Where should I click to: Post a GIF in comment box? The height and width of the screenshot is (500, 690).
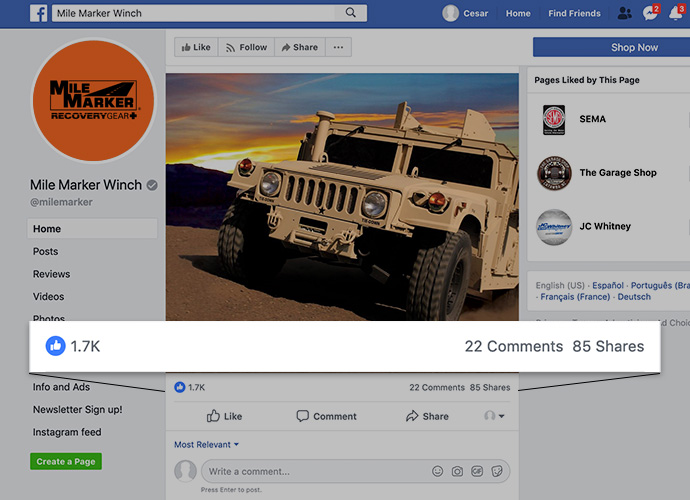477,471
